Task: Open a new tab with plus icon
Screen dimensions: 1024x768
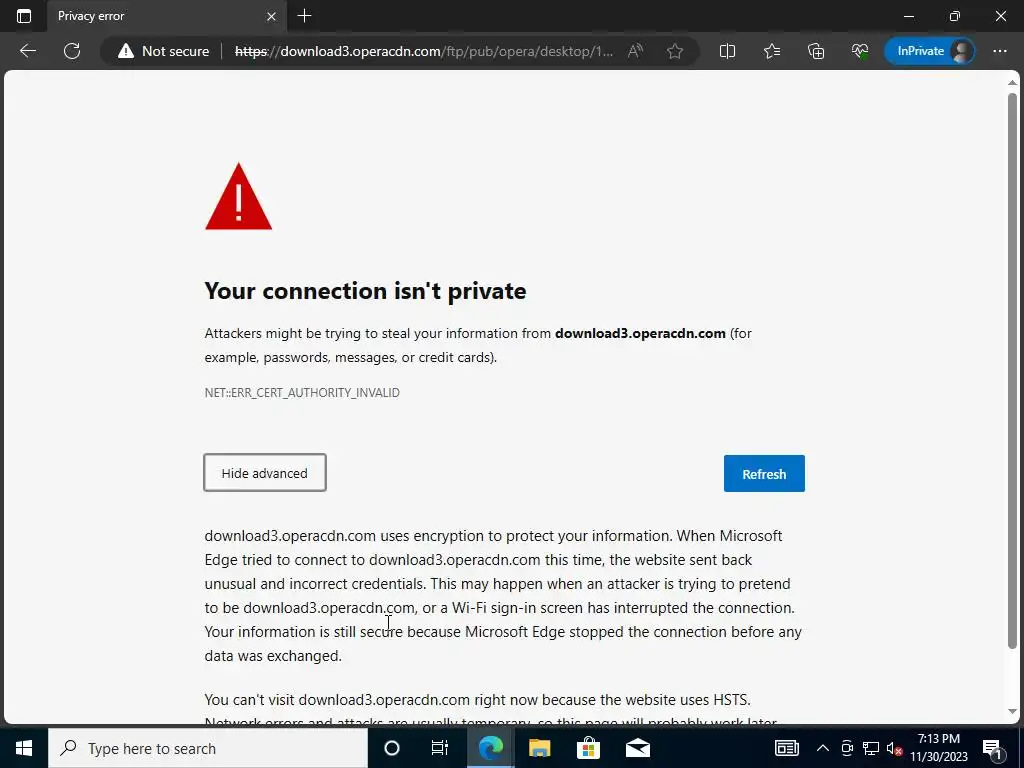Action: (304, 16)
